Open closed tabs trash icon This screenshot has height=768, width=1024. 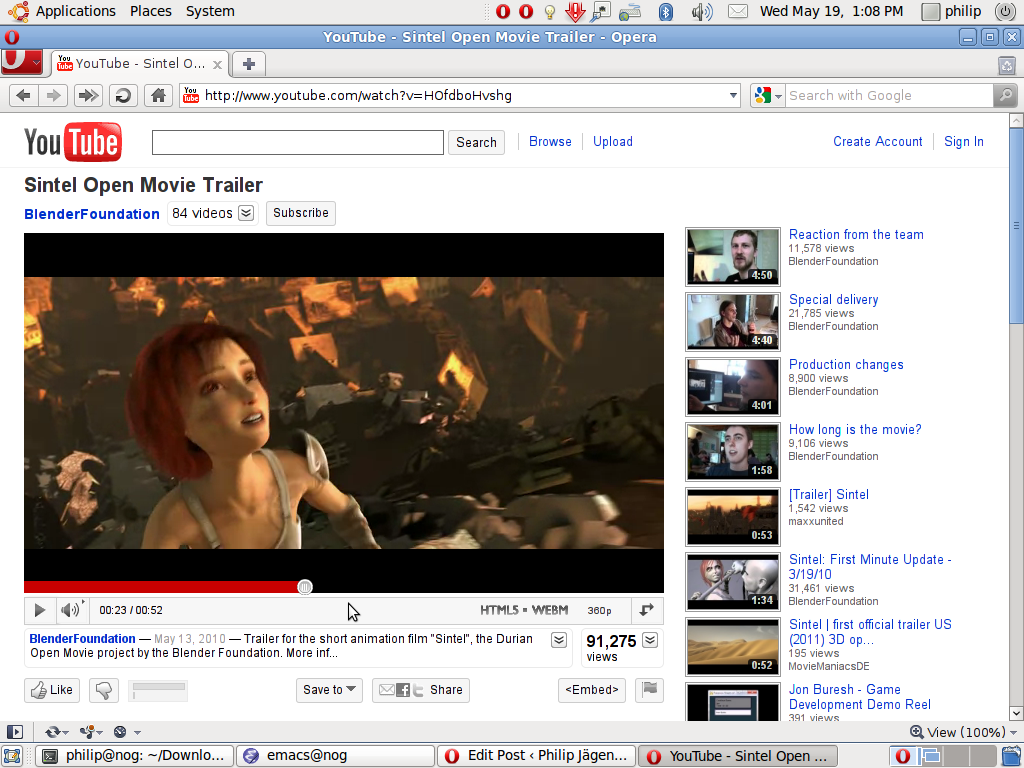1007,65
